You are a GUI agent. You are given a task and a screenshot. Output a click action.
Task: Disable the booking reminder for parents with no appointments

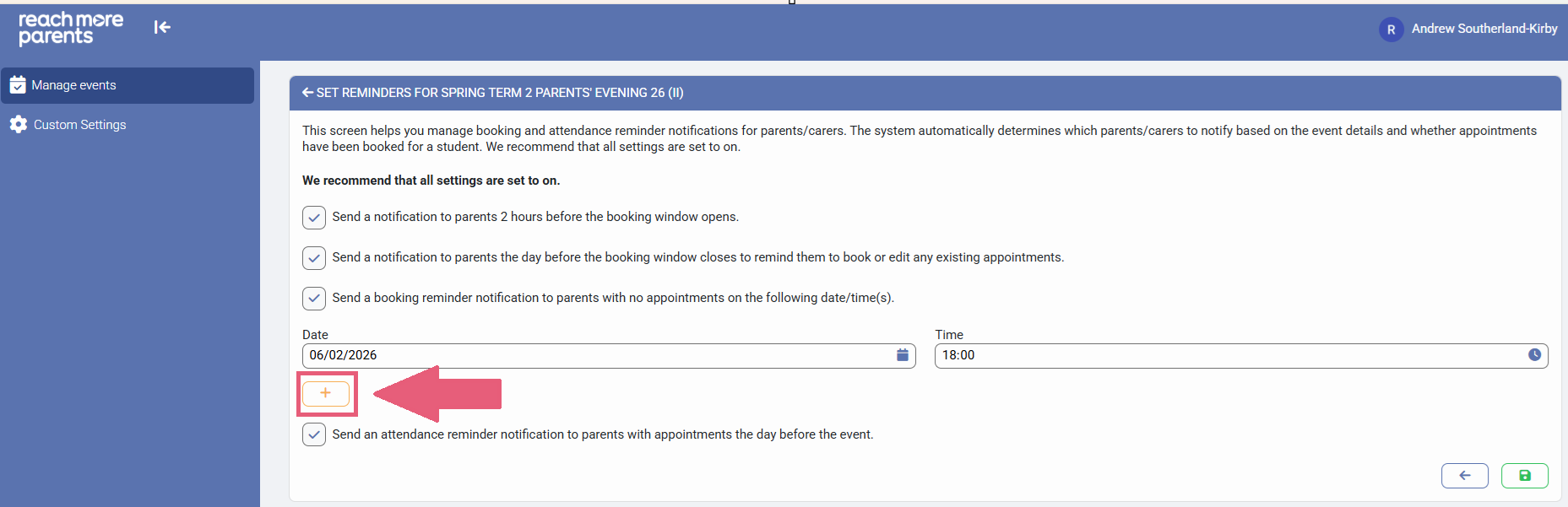314,299
